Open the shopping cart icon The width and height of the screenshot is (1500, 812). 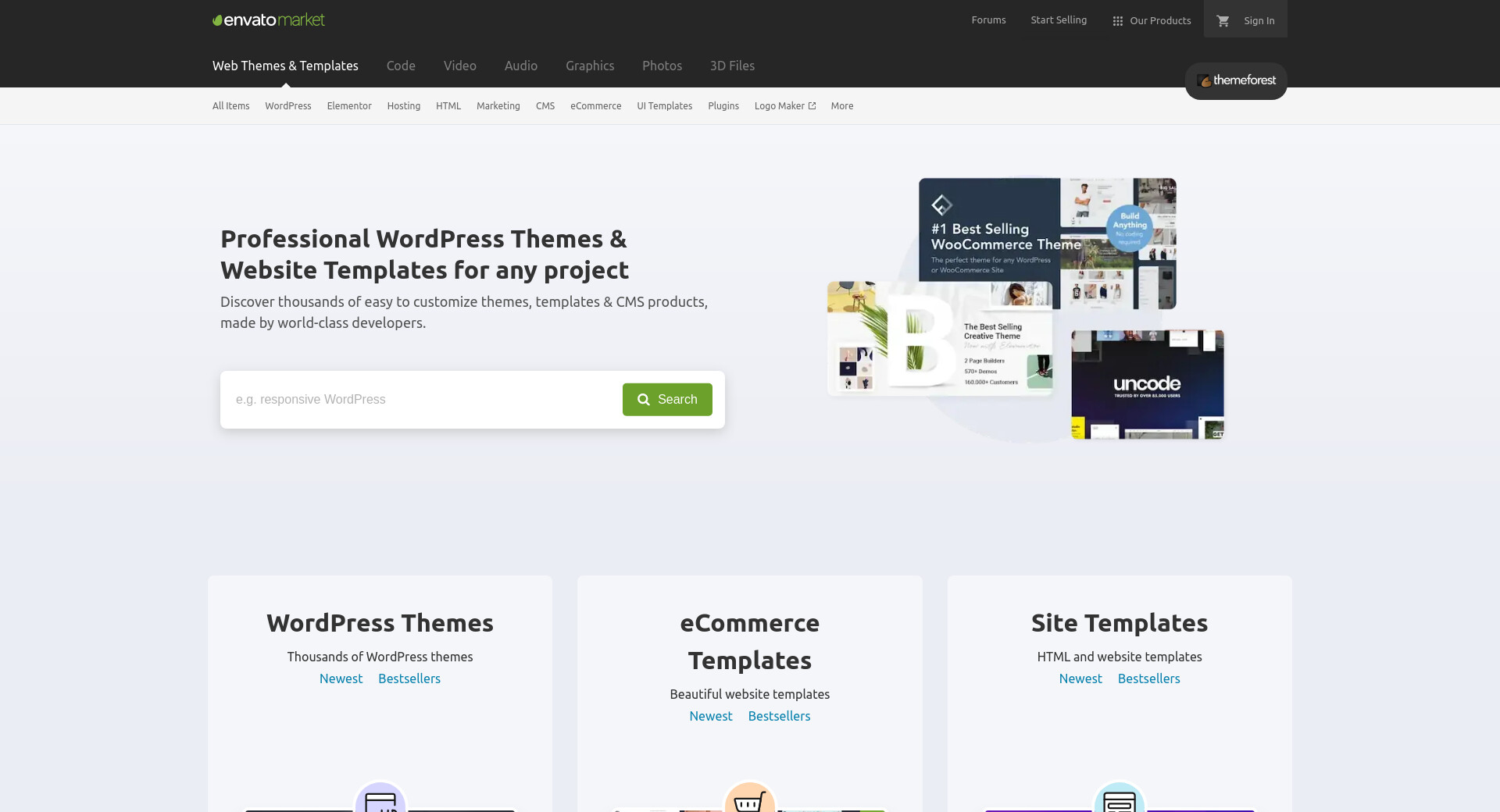pos(1223,21)
